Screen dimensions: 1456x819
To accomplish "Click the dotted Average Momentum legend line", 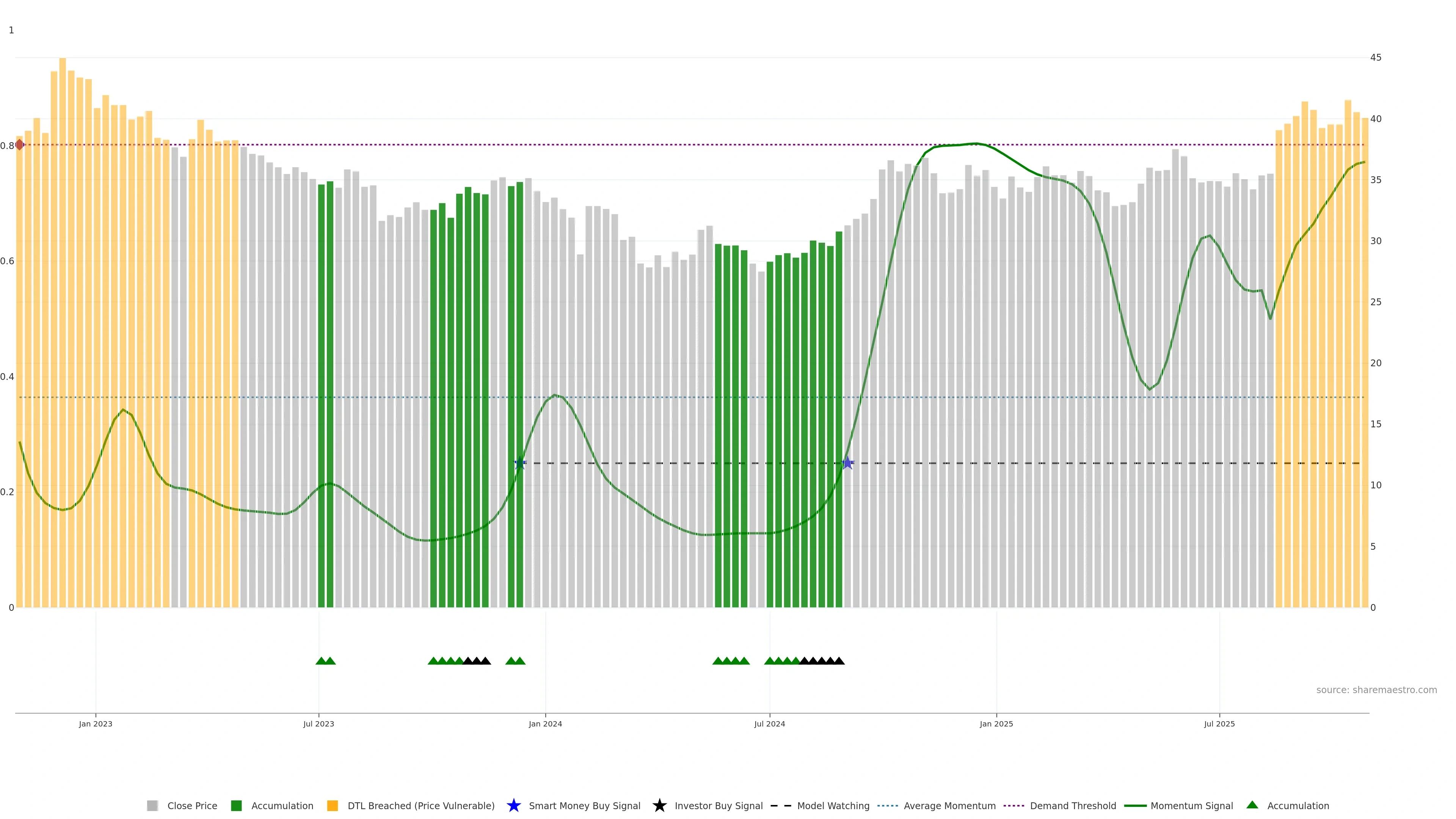I will (887, 805).
